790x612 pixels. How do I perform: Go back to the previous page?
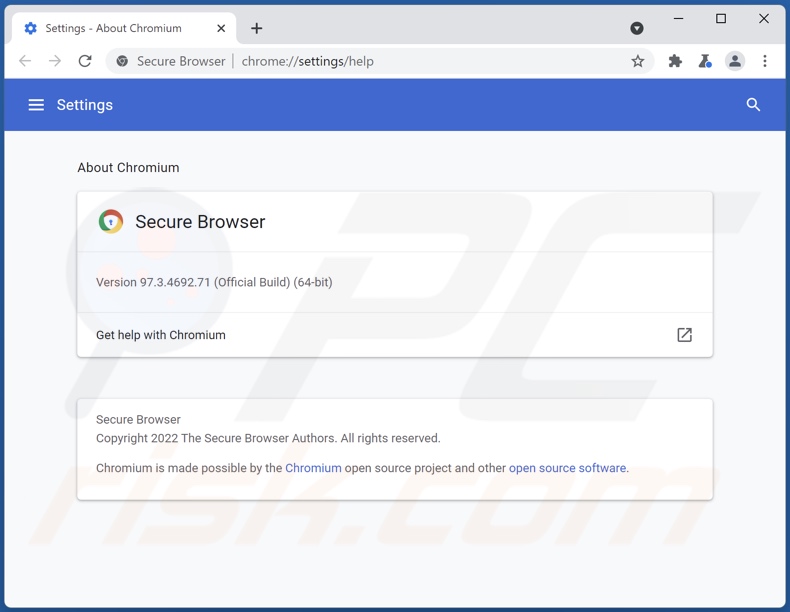(25, 61)
